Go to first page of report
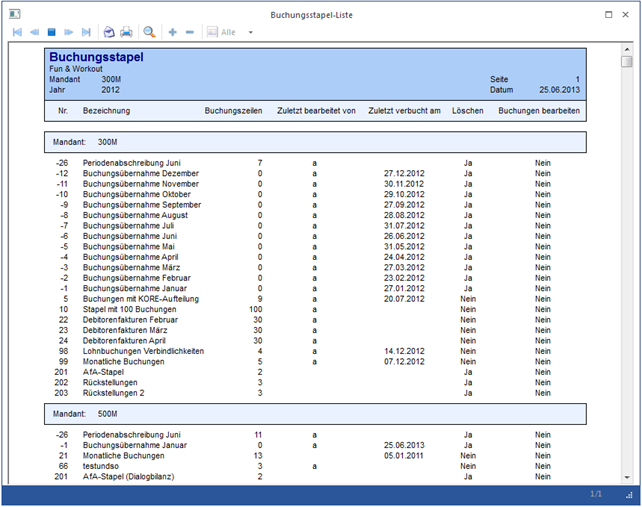The width and height of the screenshot is (642, 507). pyautogui.click(x=17, y=32)
